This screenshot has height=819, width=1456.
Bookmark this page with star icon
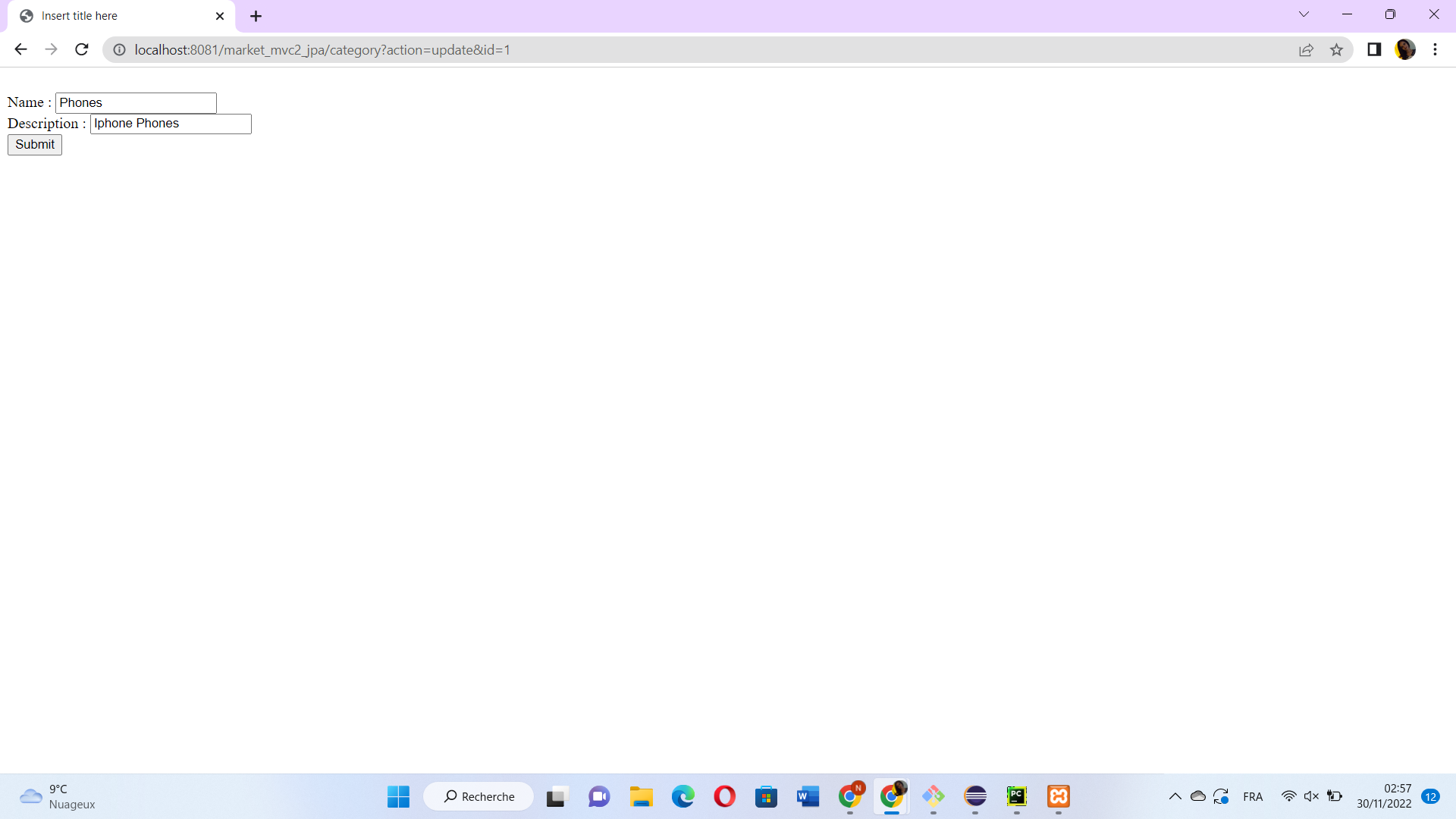click(x=1336, y=50)
